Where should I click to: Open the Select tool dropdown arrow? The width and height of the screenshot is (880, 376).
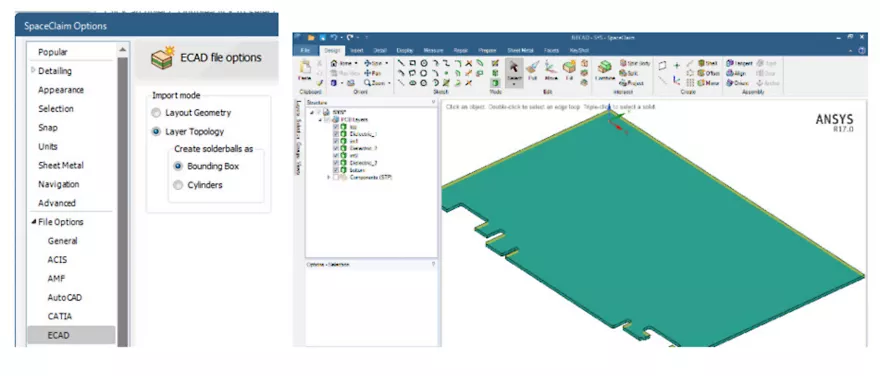tap(514, 84)
